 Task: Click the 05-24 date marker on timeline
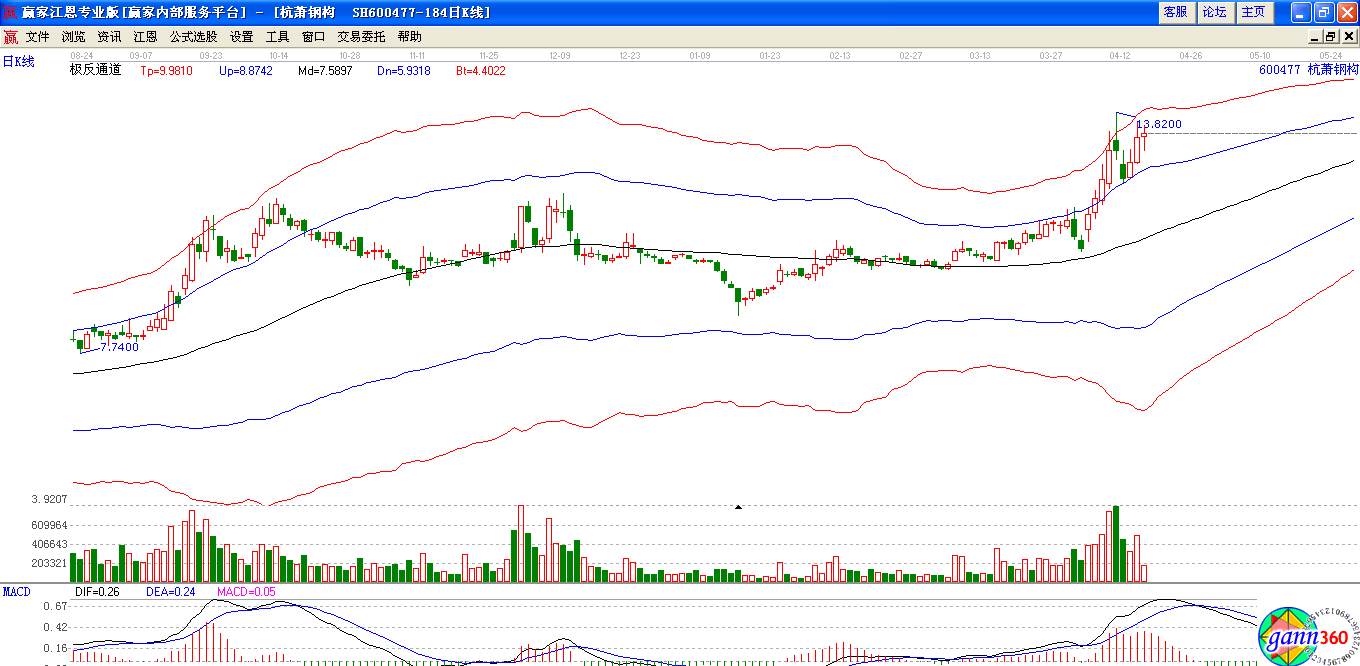pos(1330,55)
